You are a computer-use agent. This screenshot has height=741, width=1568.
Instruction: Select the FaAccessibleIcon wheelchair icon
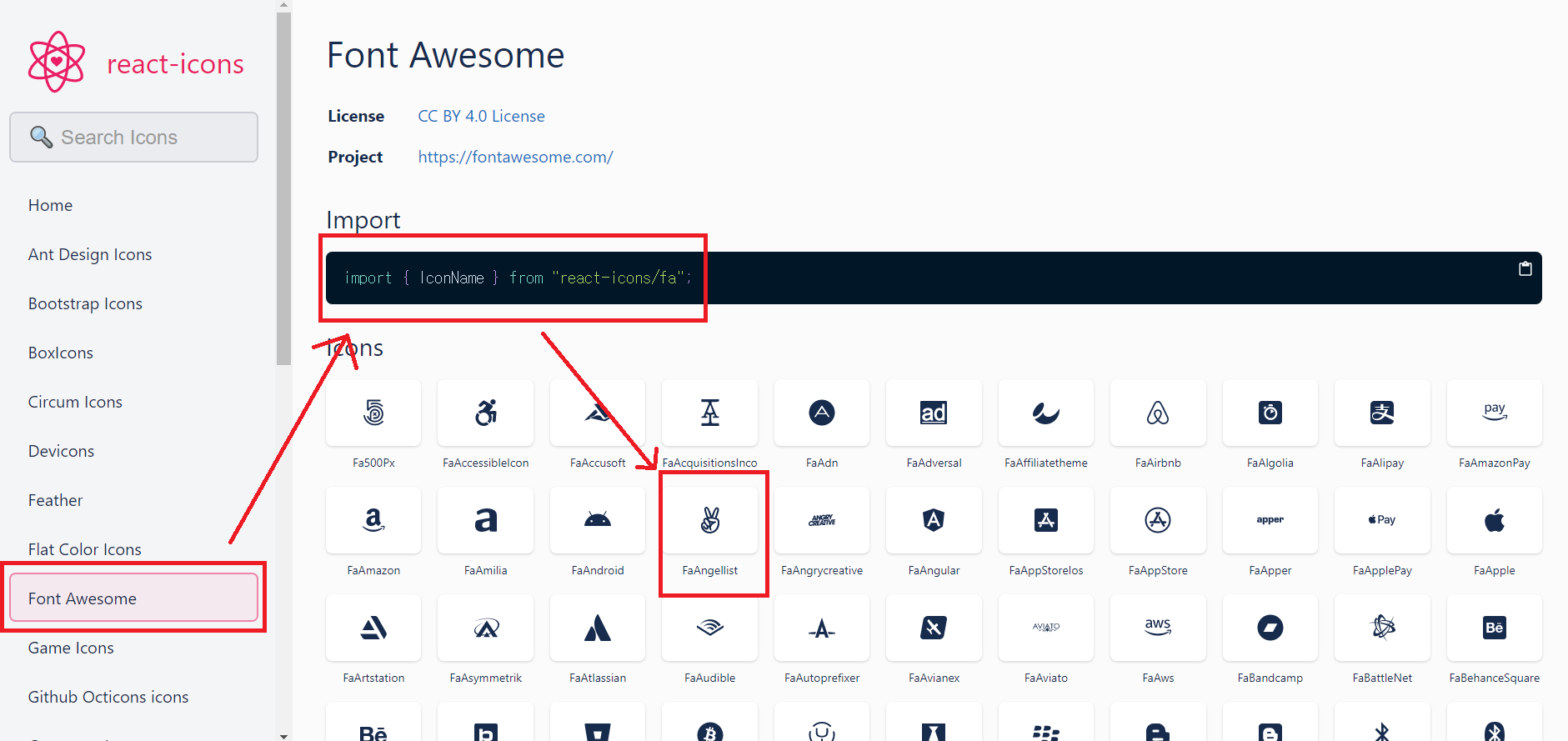[486, 413]
